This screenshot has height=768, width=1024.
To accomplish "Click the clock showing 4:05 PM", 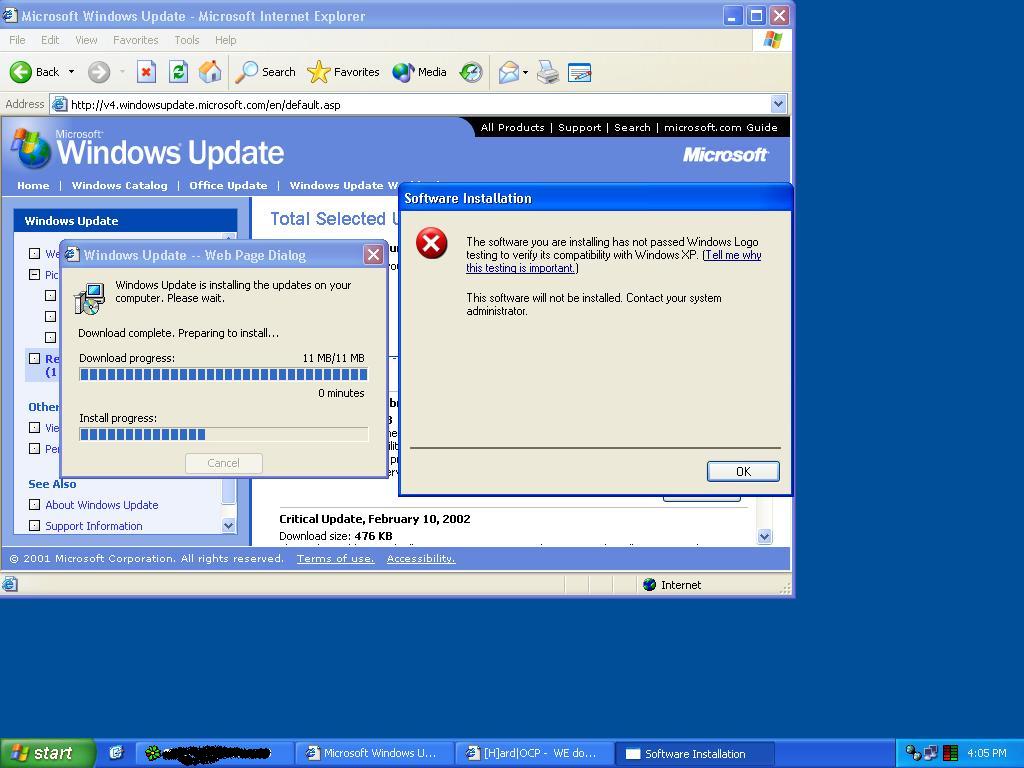I will (x=987, y=753).
